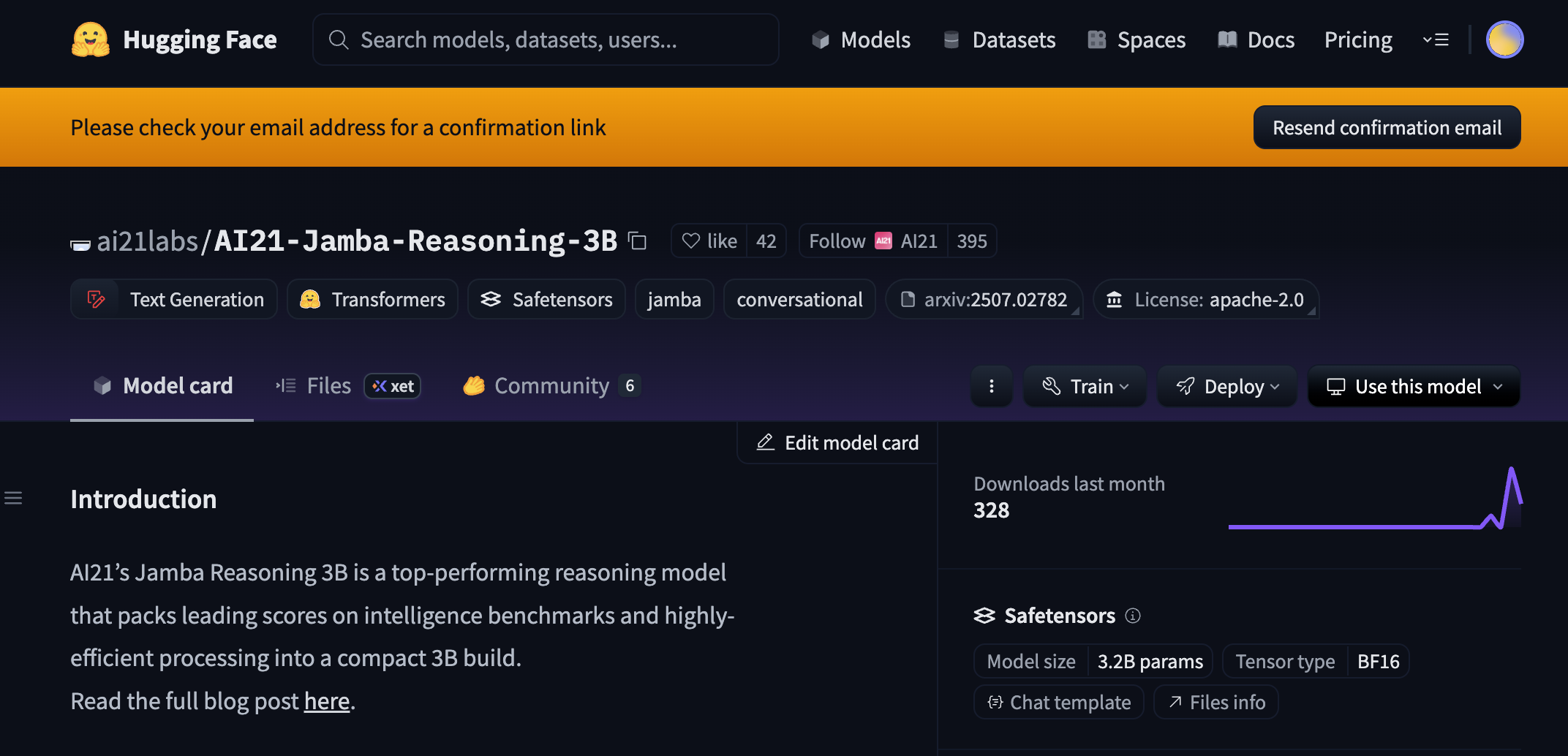The width and height of the screenshot is (1568, 756).
Task: Expand the Train dropdown
Action: point(1085,386)
